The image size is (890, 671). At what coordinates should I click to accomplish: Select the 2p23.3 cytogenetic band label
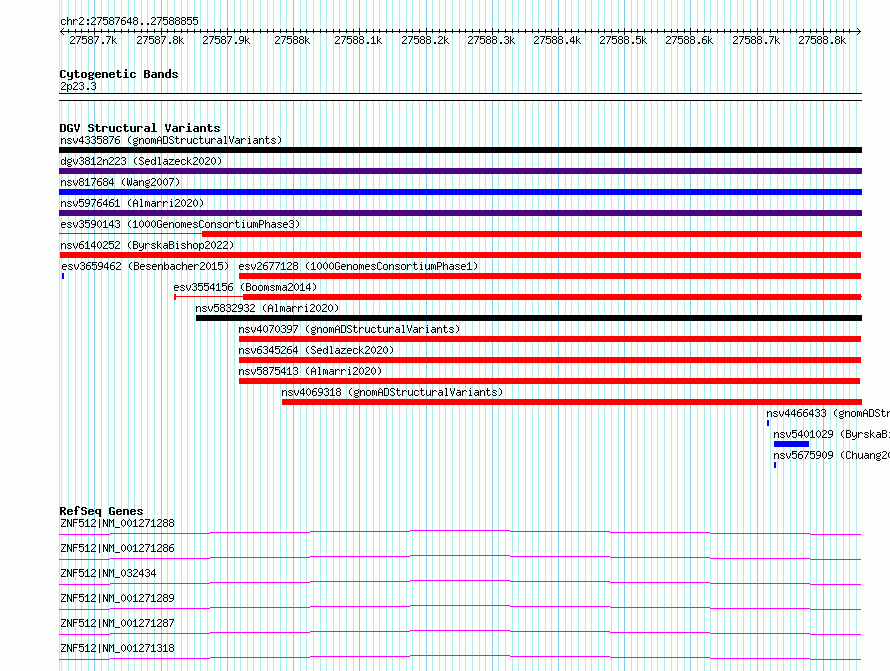pyautogui.click(x=78, y=86)
